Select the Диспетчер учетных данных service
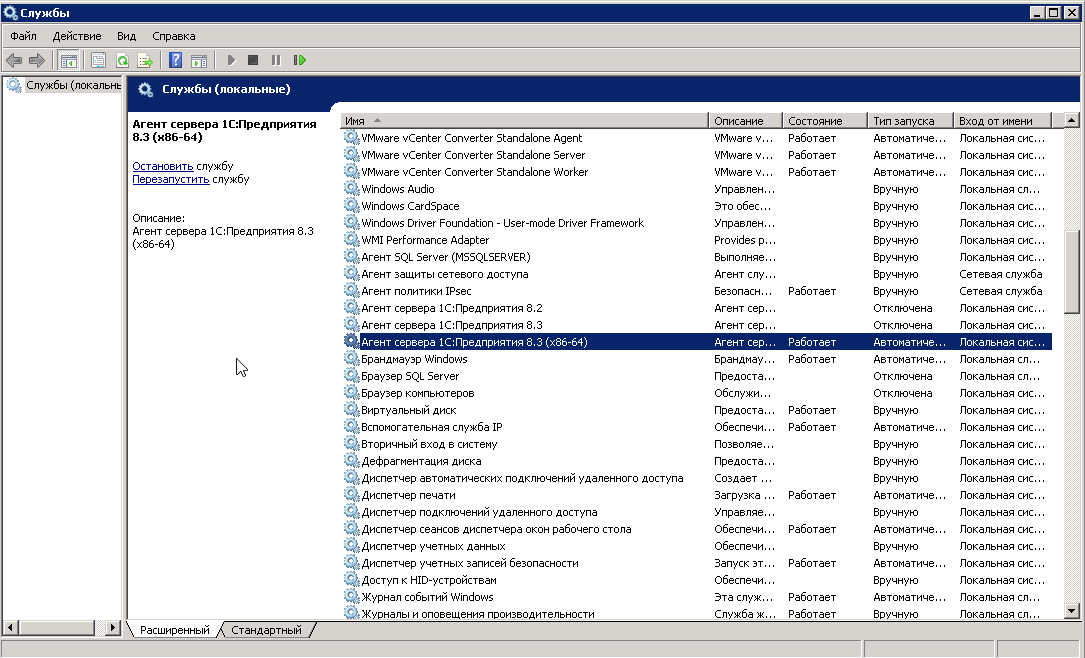 click(x=697, y=546)
